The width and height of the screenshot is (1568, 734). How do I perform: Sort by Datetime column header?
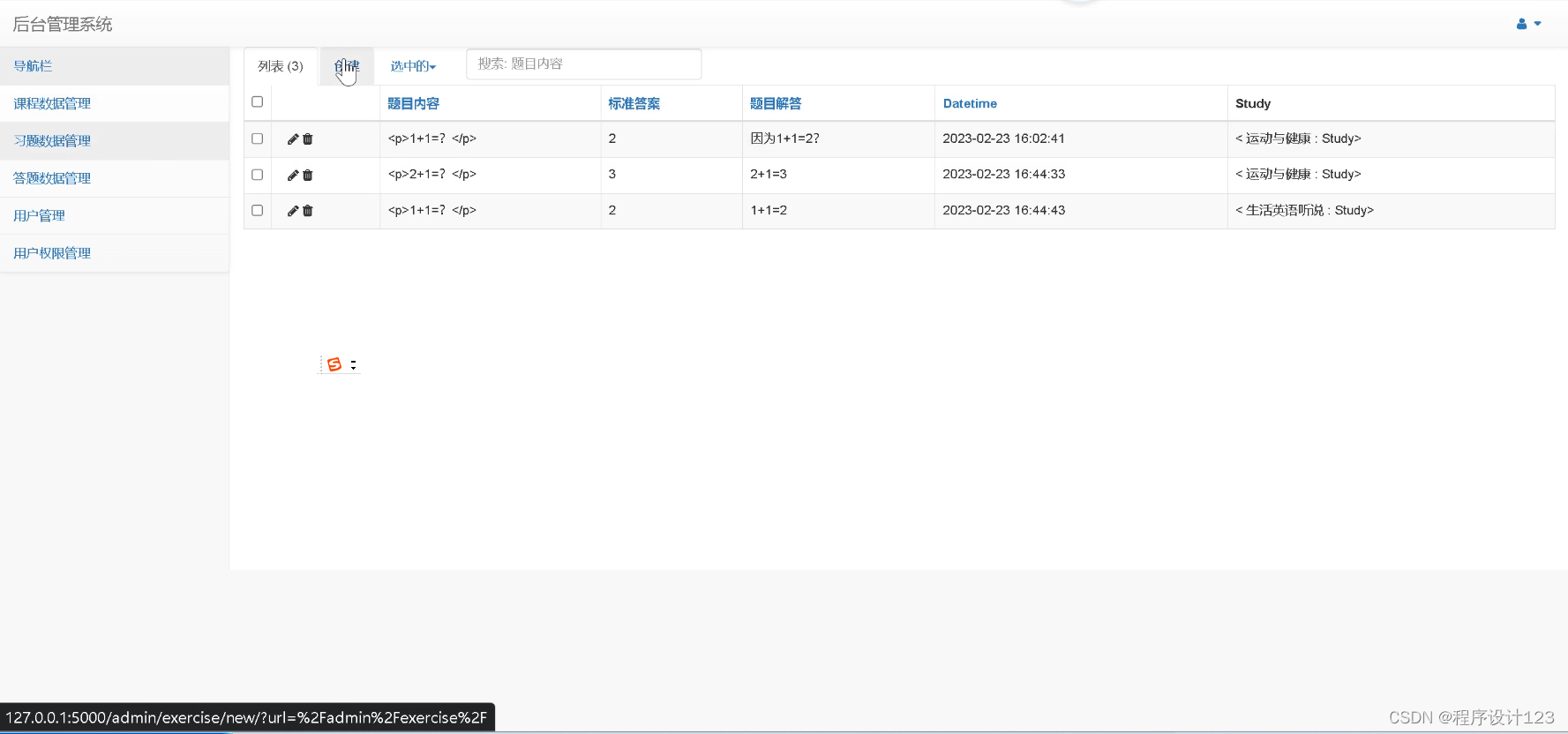click(x=970, y=104)
